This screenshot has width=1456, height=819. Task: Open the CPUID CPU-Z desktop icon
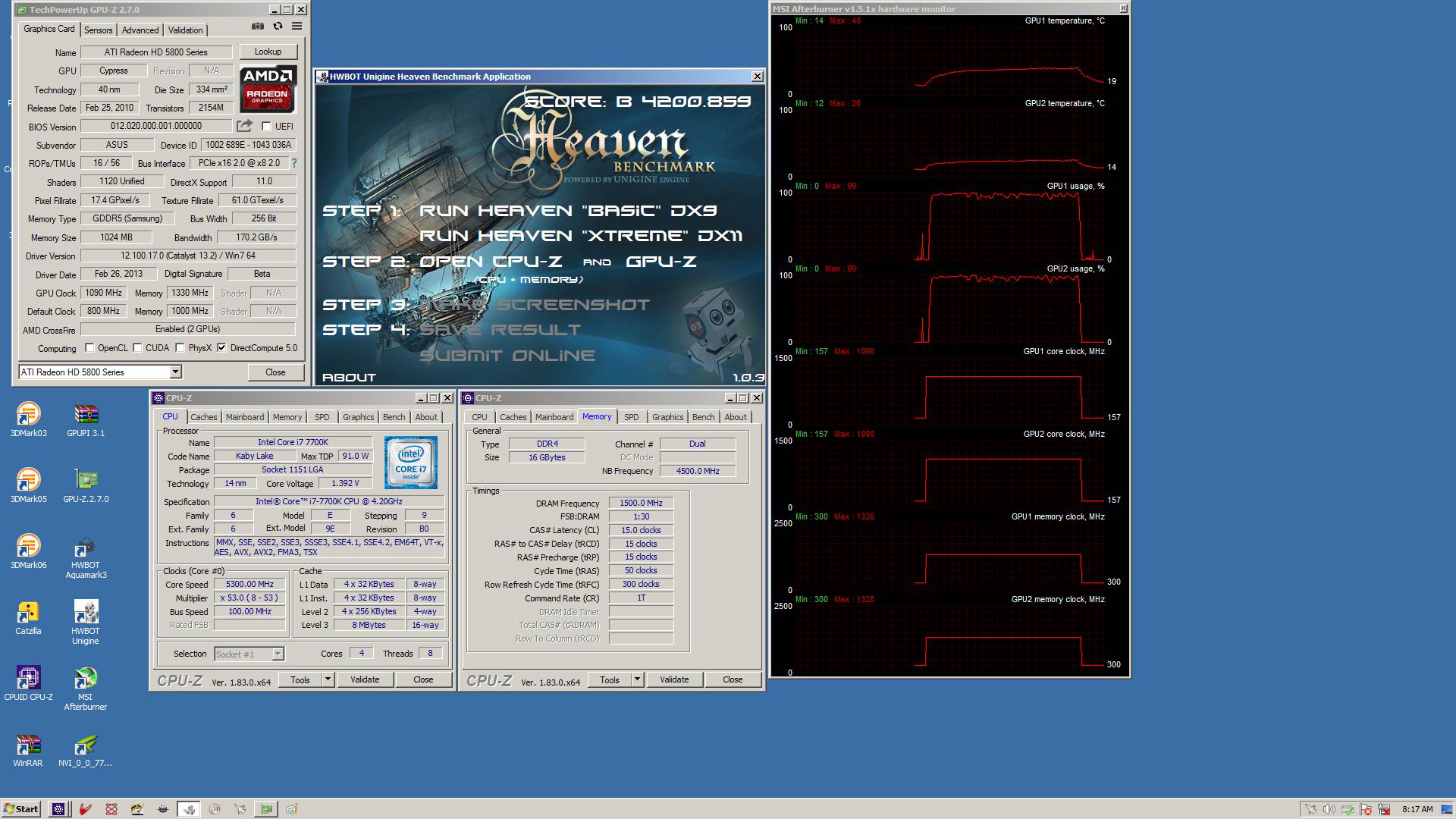28,682
